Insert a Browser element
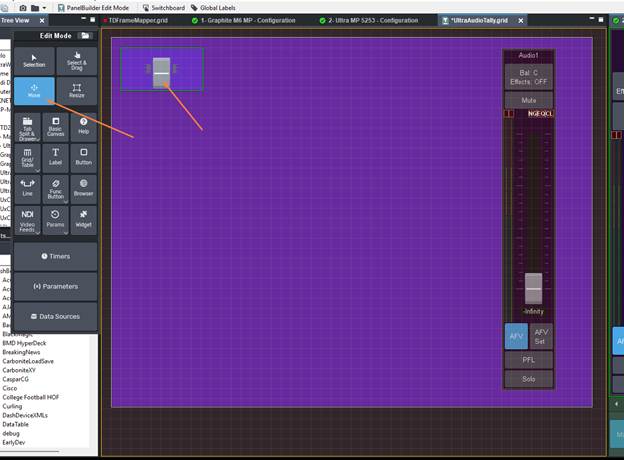Screen dimensions: 624x460 pos(84,189)
